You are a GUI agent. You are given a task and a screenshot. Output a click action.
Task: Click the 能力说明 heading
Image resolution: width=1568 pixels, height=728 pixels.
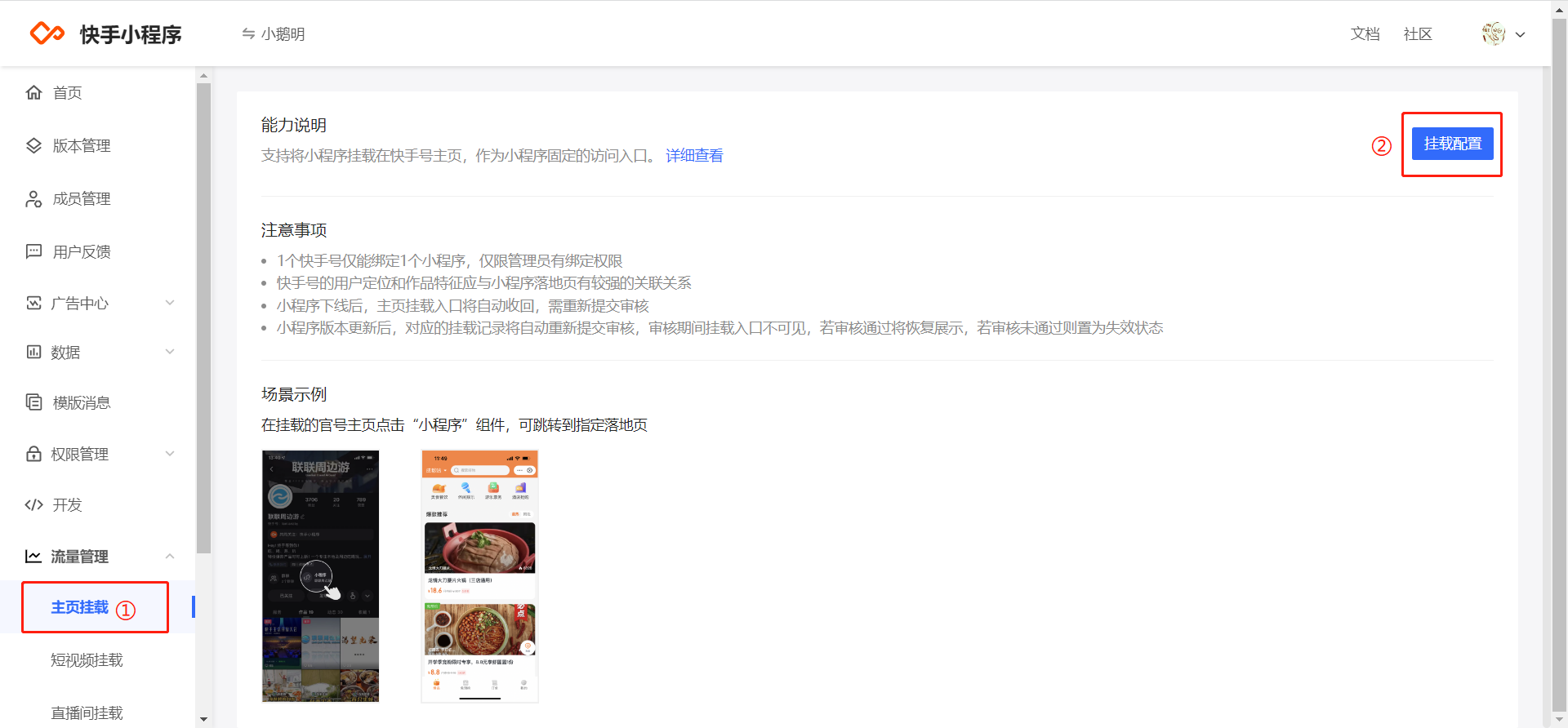pyautogui.click(x=294, y=125)
